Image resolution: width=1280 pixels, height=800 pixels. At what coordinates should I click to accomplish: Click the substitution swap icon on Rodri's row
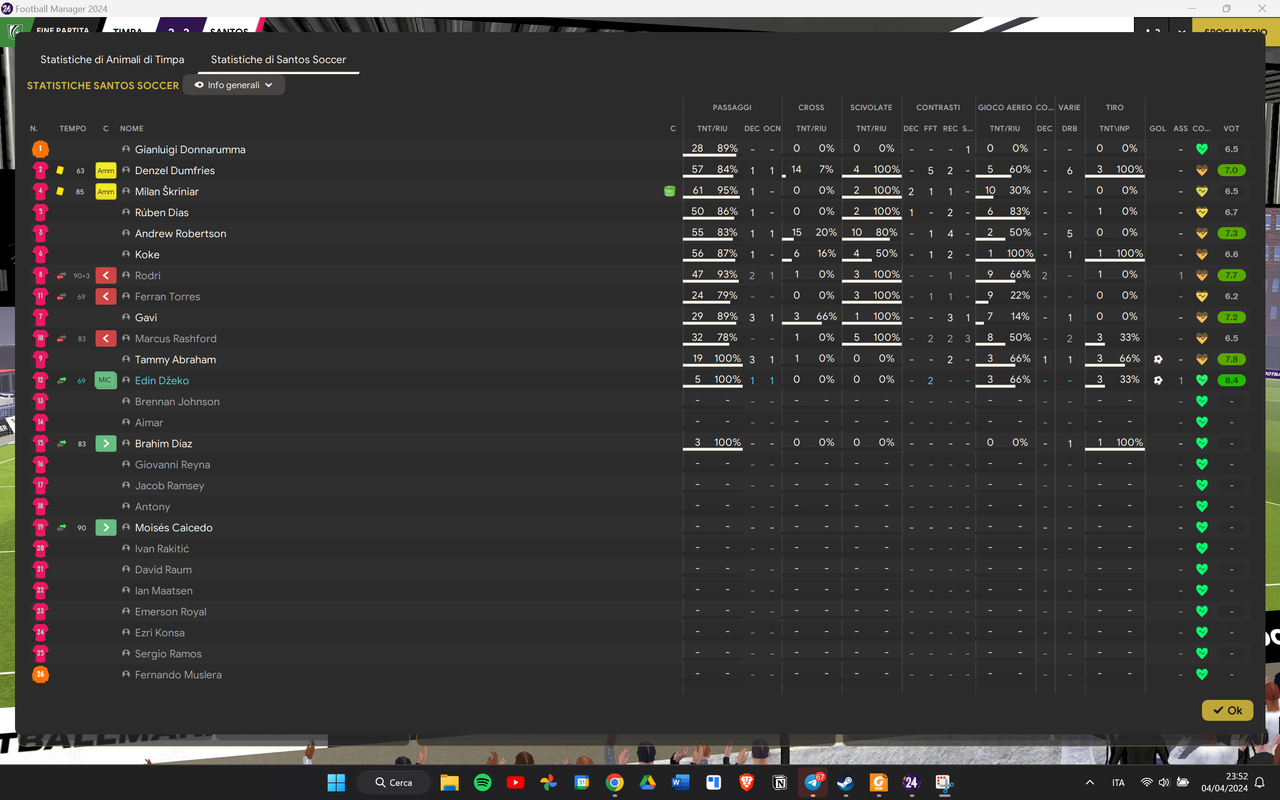(61, 275)
